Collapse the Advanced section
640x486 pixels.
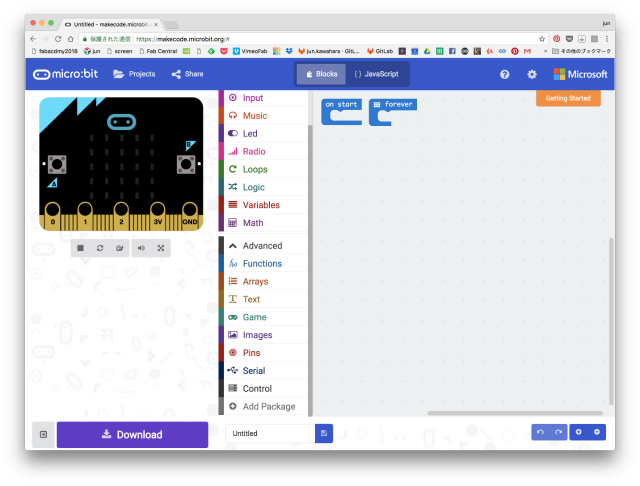pyautogui.click(x=263, y=246)
